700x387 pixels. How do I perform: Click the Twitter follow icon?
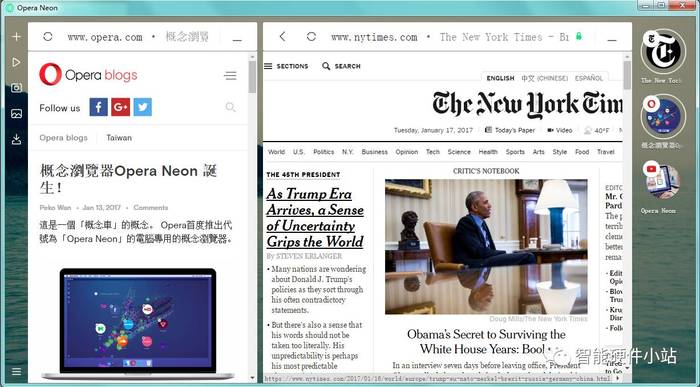point(143,107)
